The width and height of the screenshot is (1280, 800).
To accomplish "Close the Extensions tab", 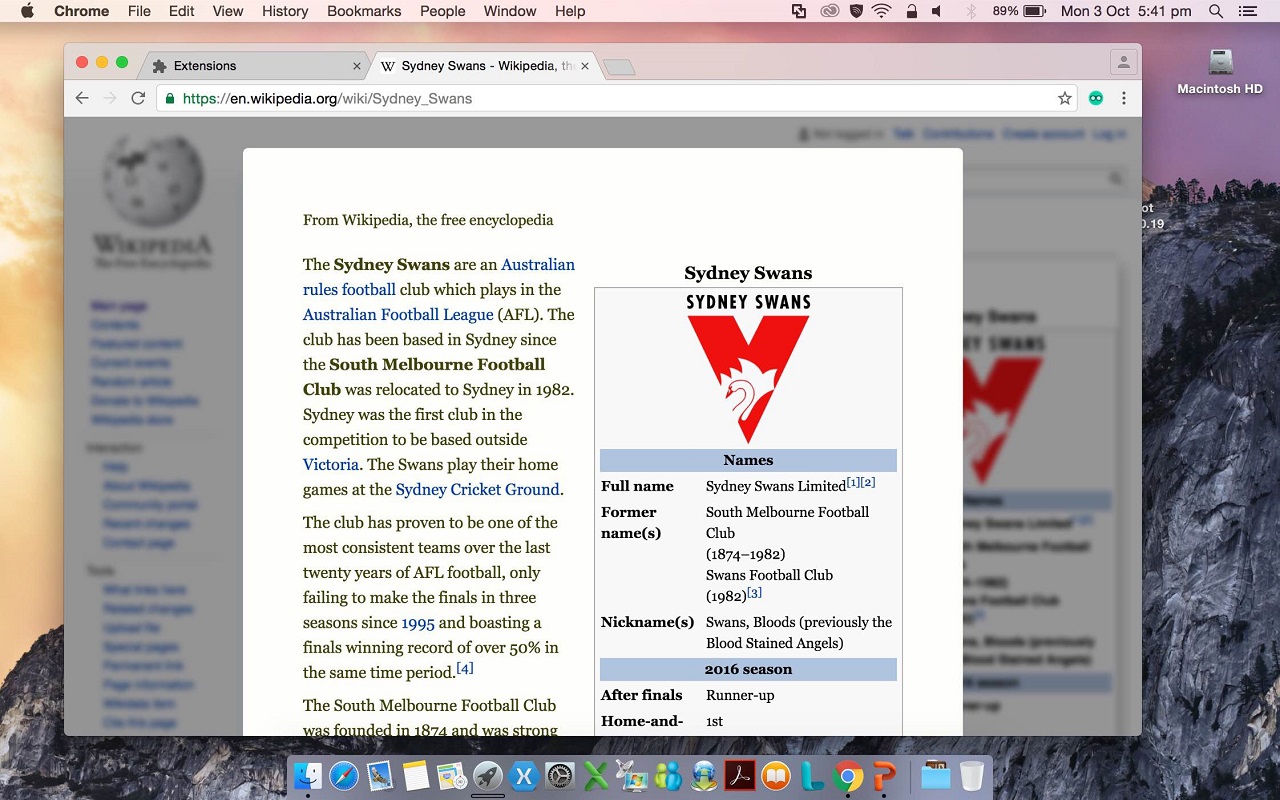I will 357,66.
